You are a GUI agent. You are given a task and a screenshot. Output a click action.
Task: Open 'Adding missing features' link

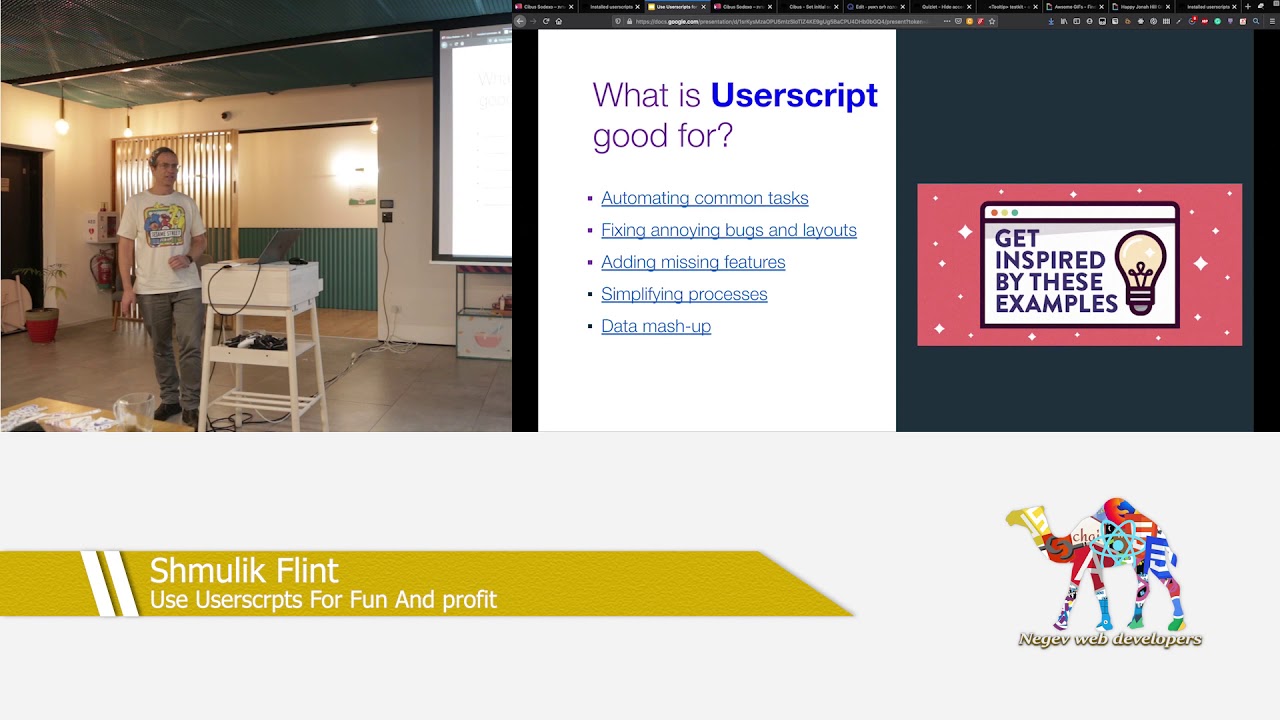pos(693,262)
